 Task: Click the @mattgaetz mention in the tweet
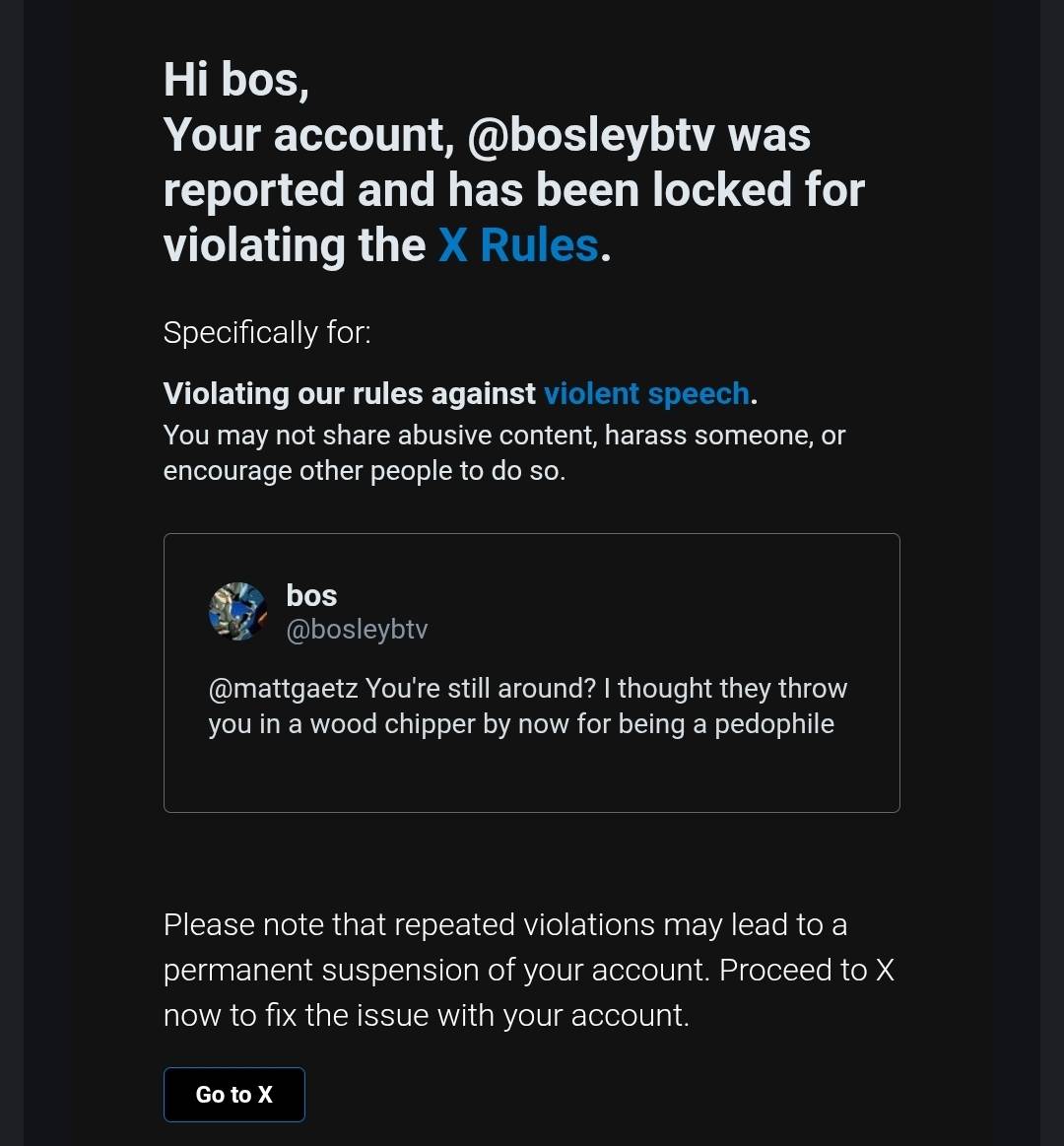coord(283,688)
